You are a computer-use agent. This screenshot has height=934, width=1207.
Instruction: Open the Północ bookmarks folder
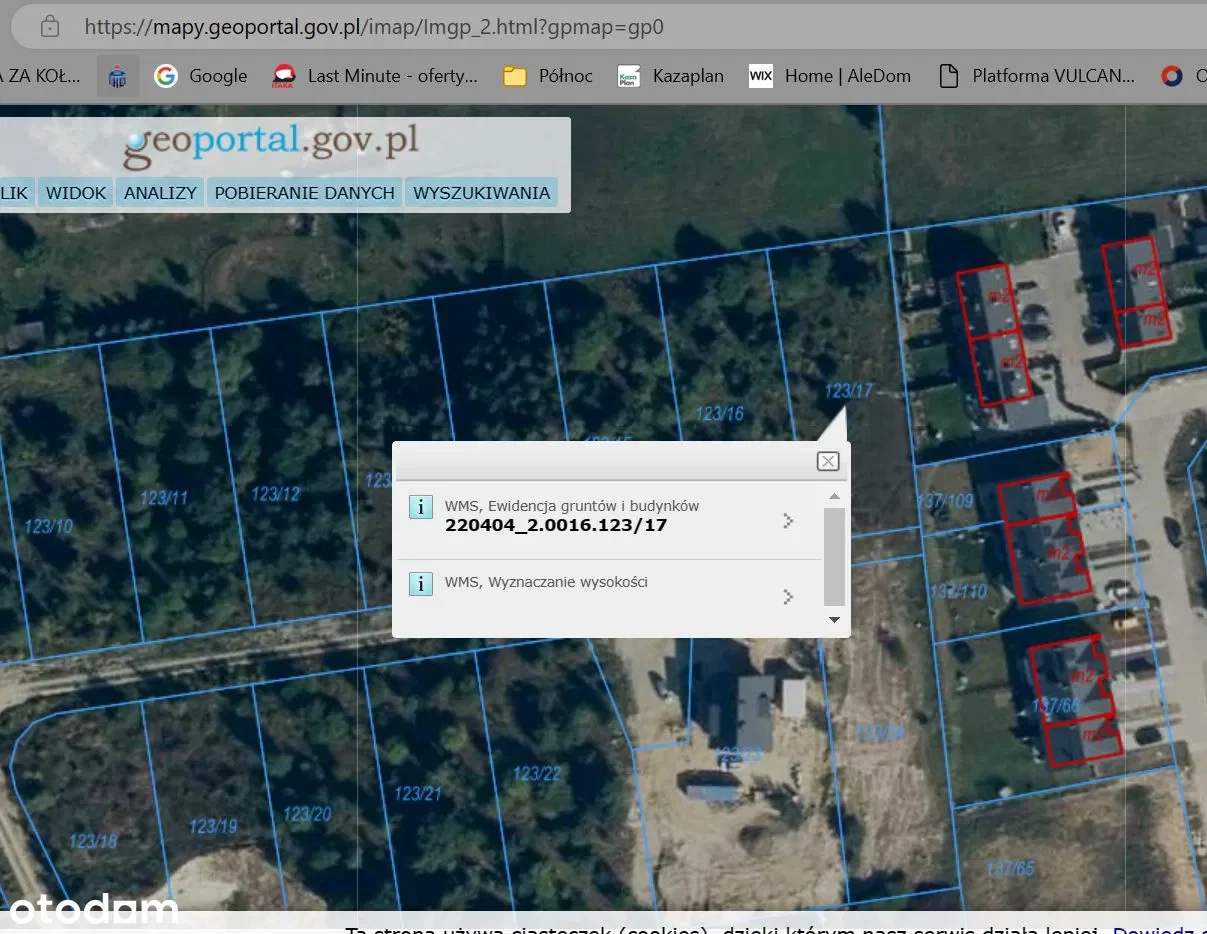pyautogui.click(x=547, y=76)
